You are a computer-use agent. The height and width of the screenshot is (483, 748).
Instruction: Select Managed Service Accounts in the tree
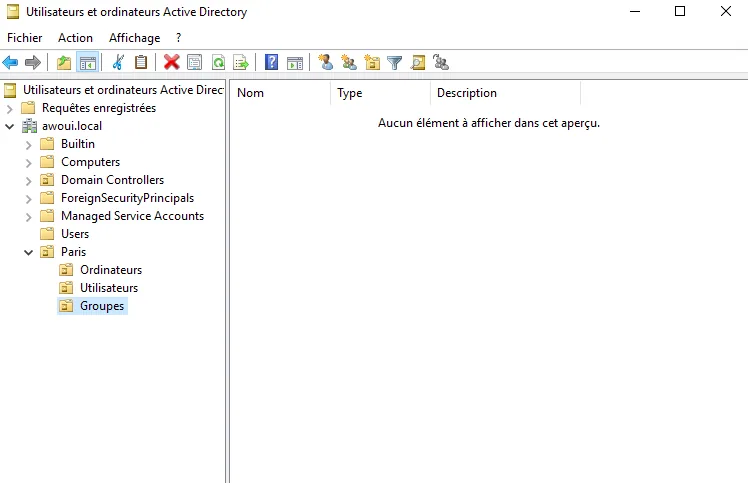[132, 216]
